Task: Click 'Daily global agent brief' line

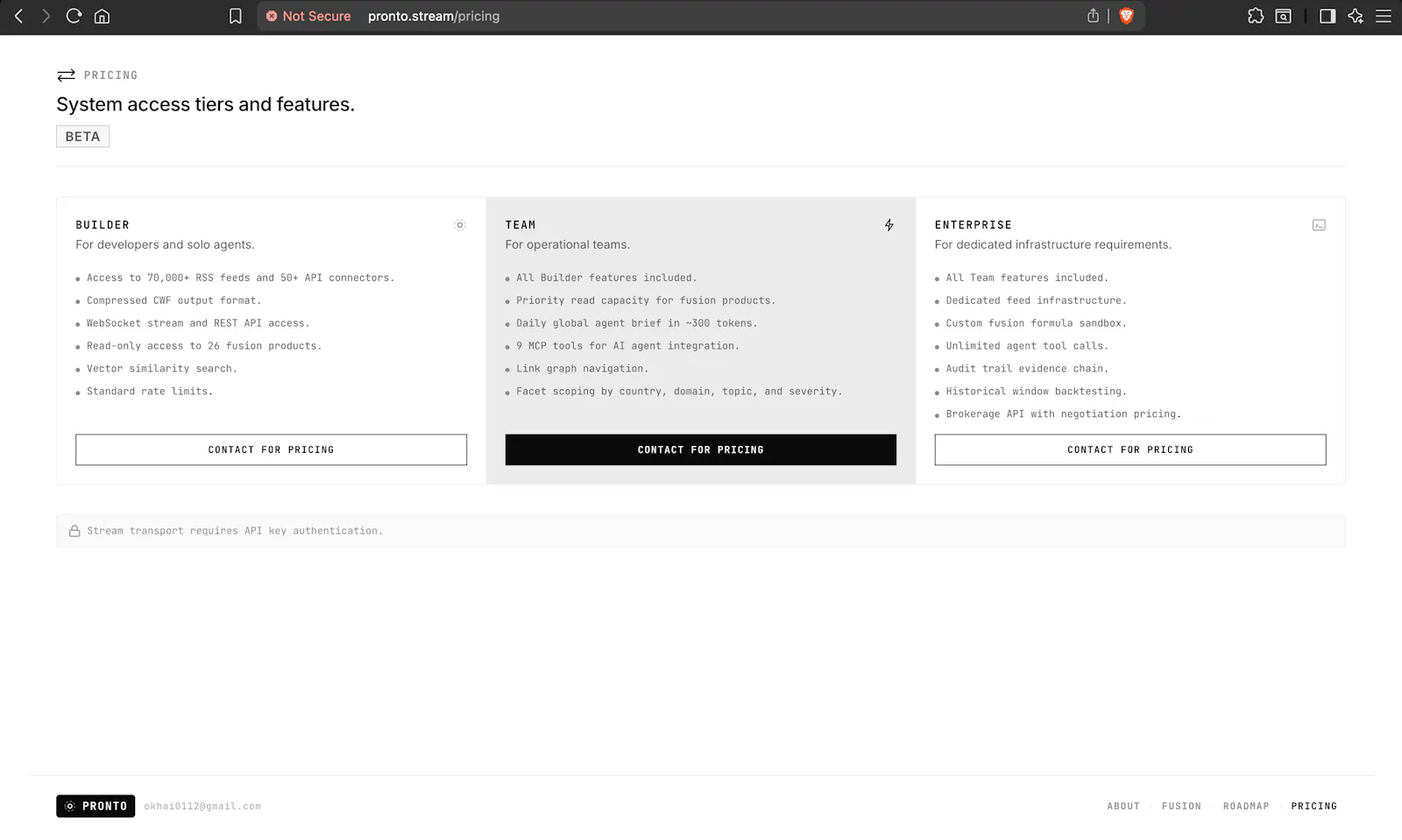Action: point(637,323)
